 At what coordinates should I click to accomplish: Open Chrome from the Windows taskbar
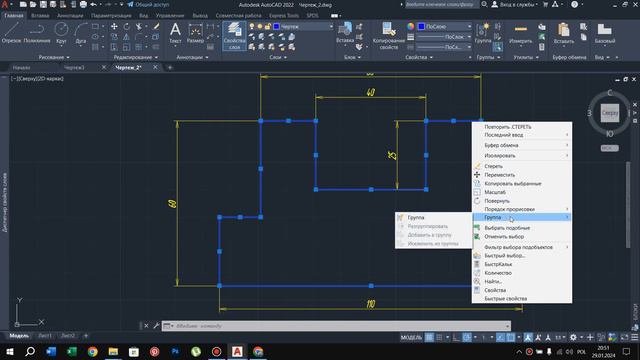[x=93, y=351]
